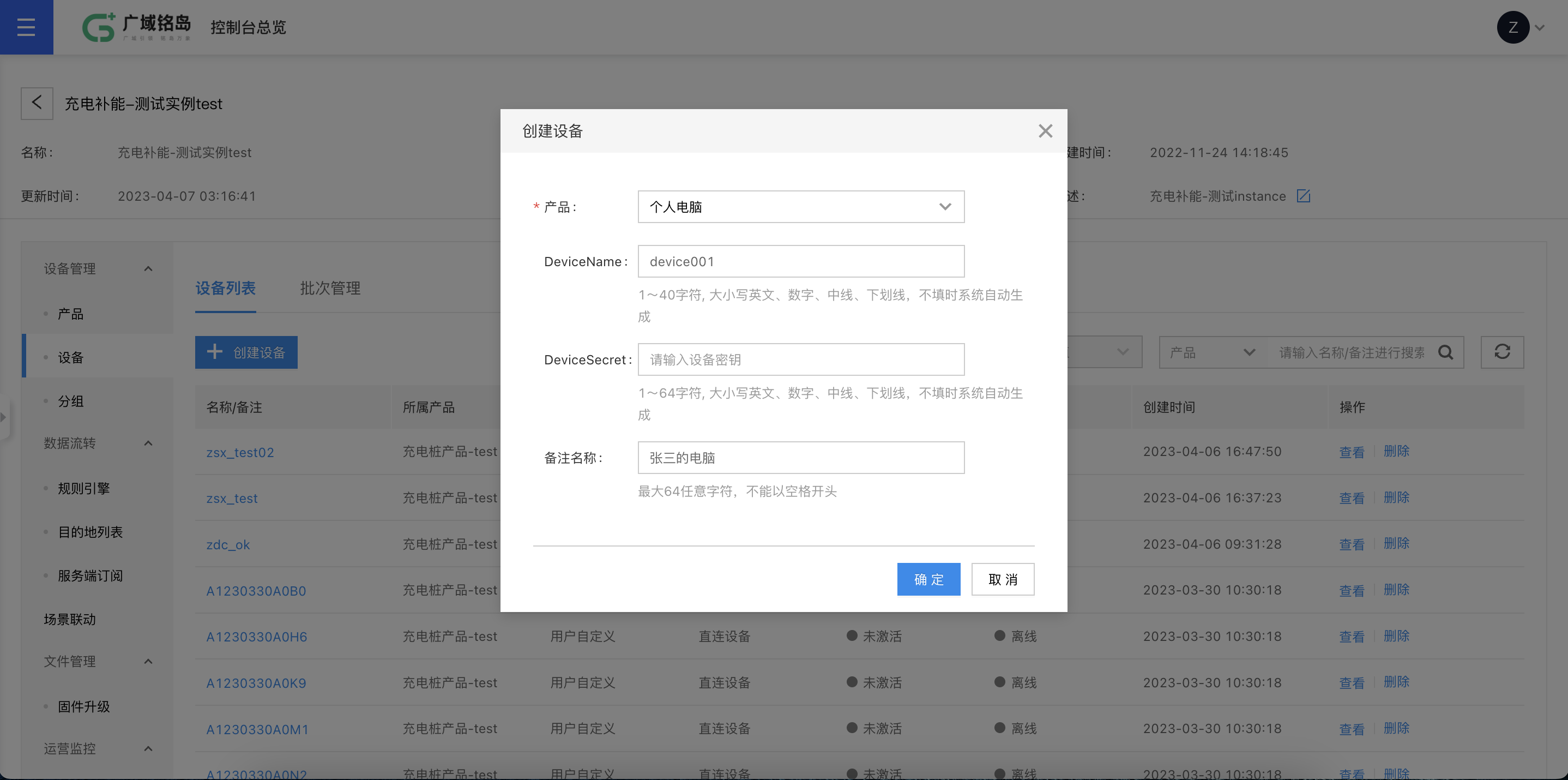The width and height of the screenshot is (1568, 780).
Task: Open device A1230330A0K9
Action: pos(256,683)
